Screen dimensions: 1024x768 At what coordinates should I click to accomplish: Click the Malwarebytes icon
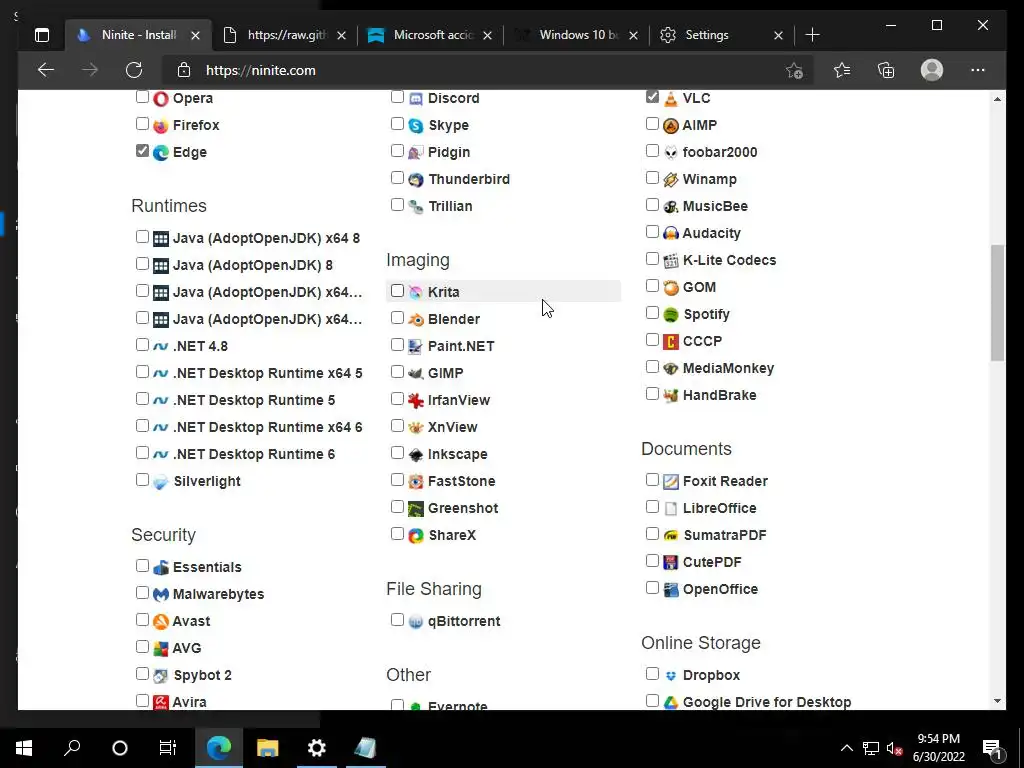point(161,594)
